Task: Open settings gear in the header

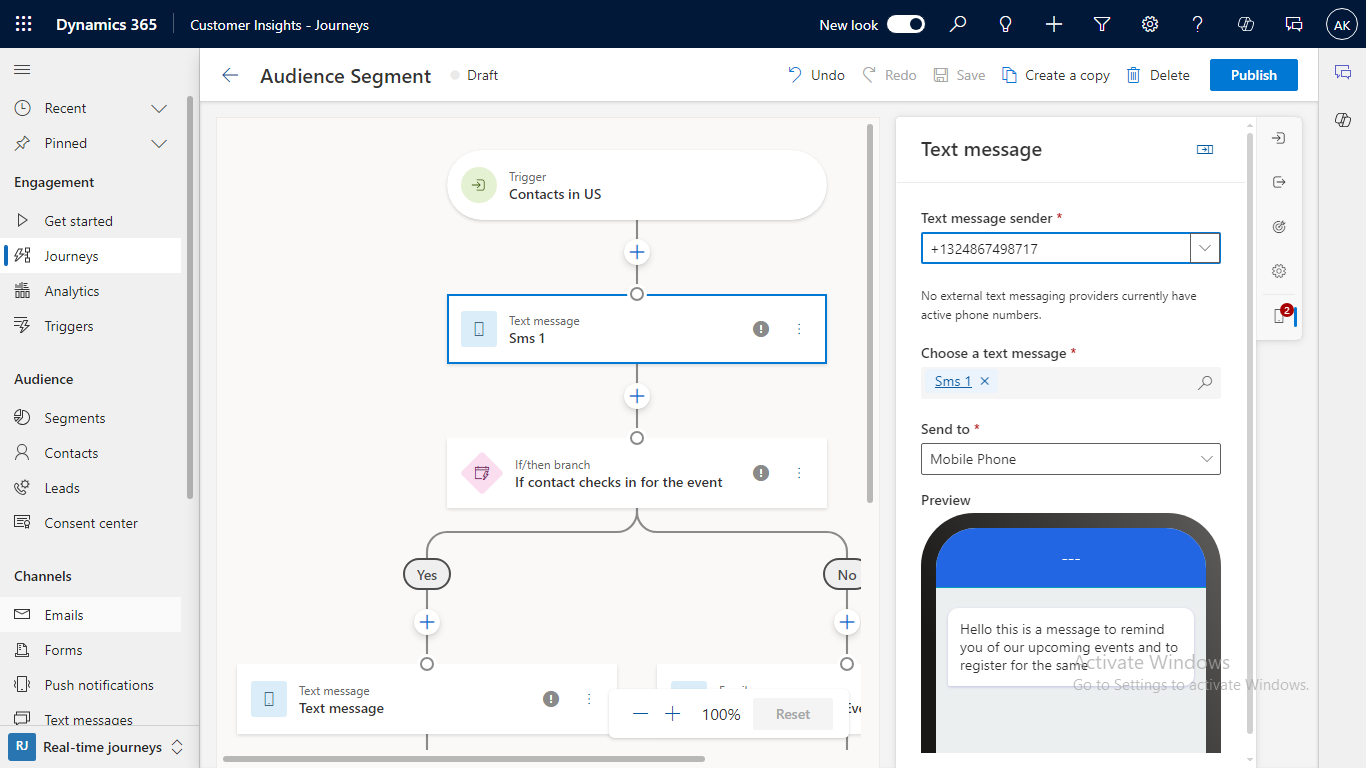Action: tap(1150, 24)
